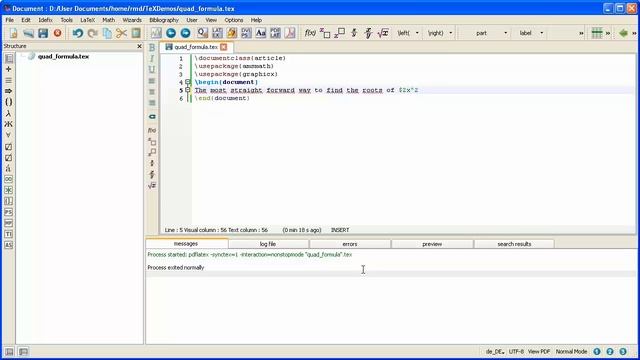Expand the chevron after the table icon

[608, 33]
